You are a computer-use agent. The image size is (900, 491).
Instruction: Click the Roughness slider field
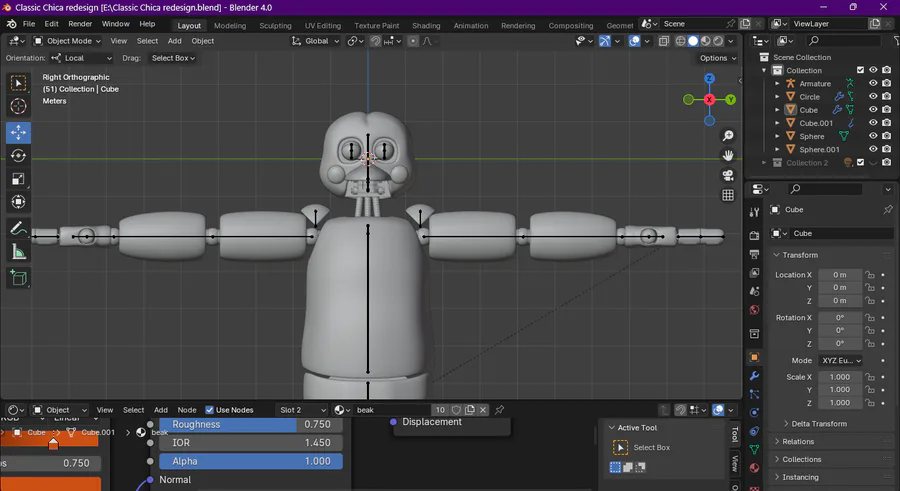(x=251, y=424)
